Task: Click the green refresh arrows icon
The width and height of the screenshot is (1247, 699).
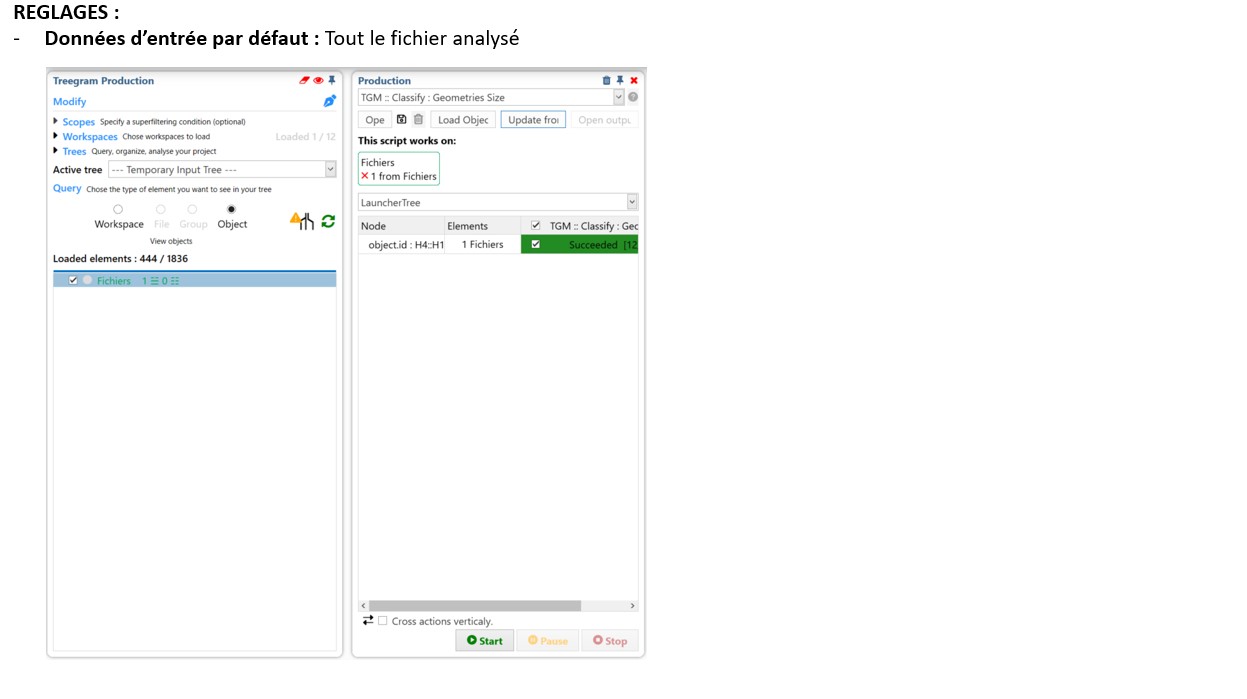Action: coord(328,221)
